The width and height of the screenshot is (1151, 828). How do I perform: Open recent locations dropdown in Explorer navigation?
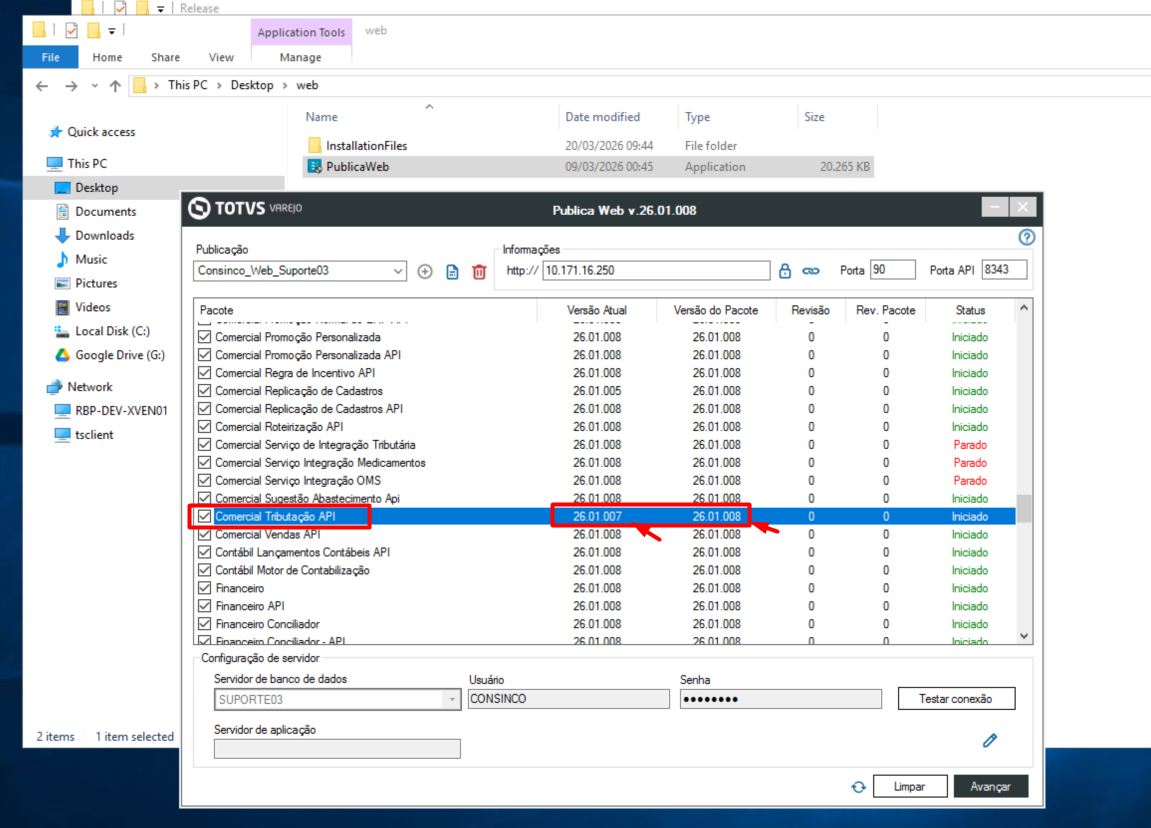[x=95, y=86]
